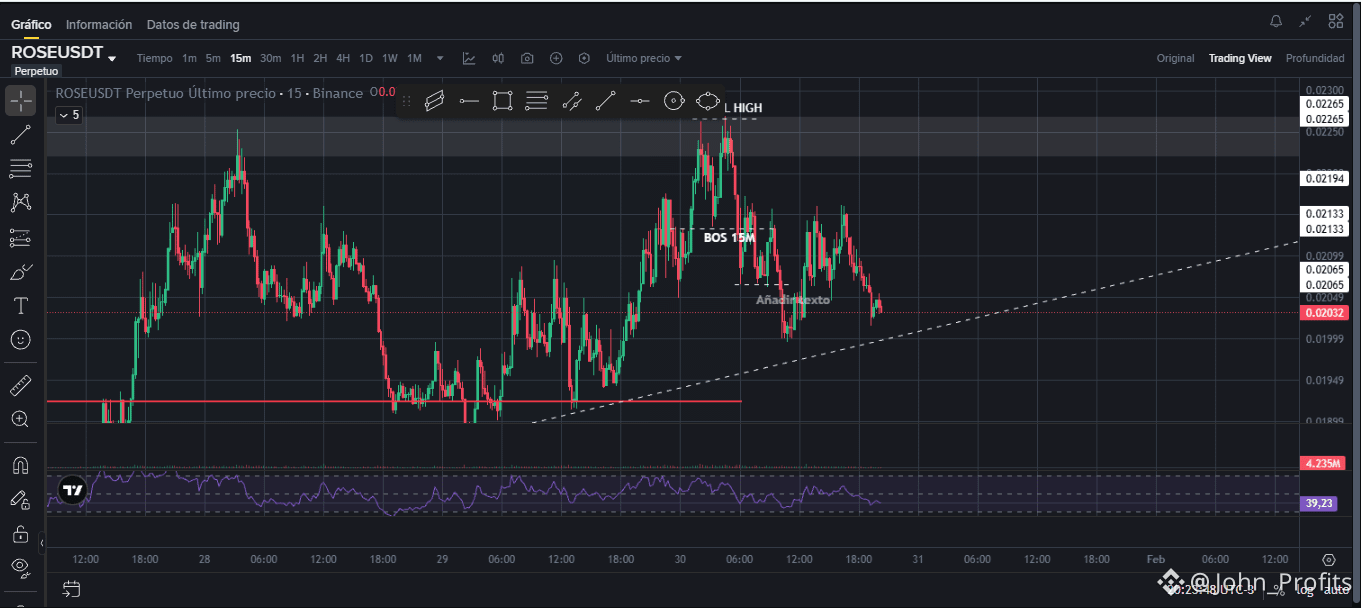Select the horizontal ray tool in floating toolbar
This screenshot has width=1361, height=608.
[469, 100]
